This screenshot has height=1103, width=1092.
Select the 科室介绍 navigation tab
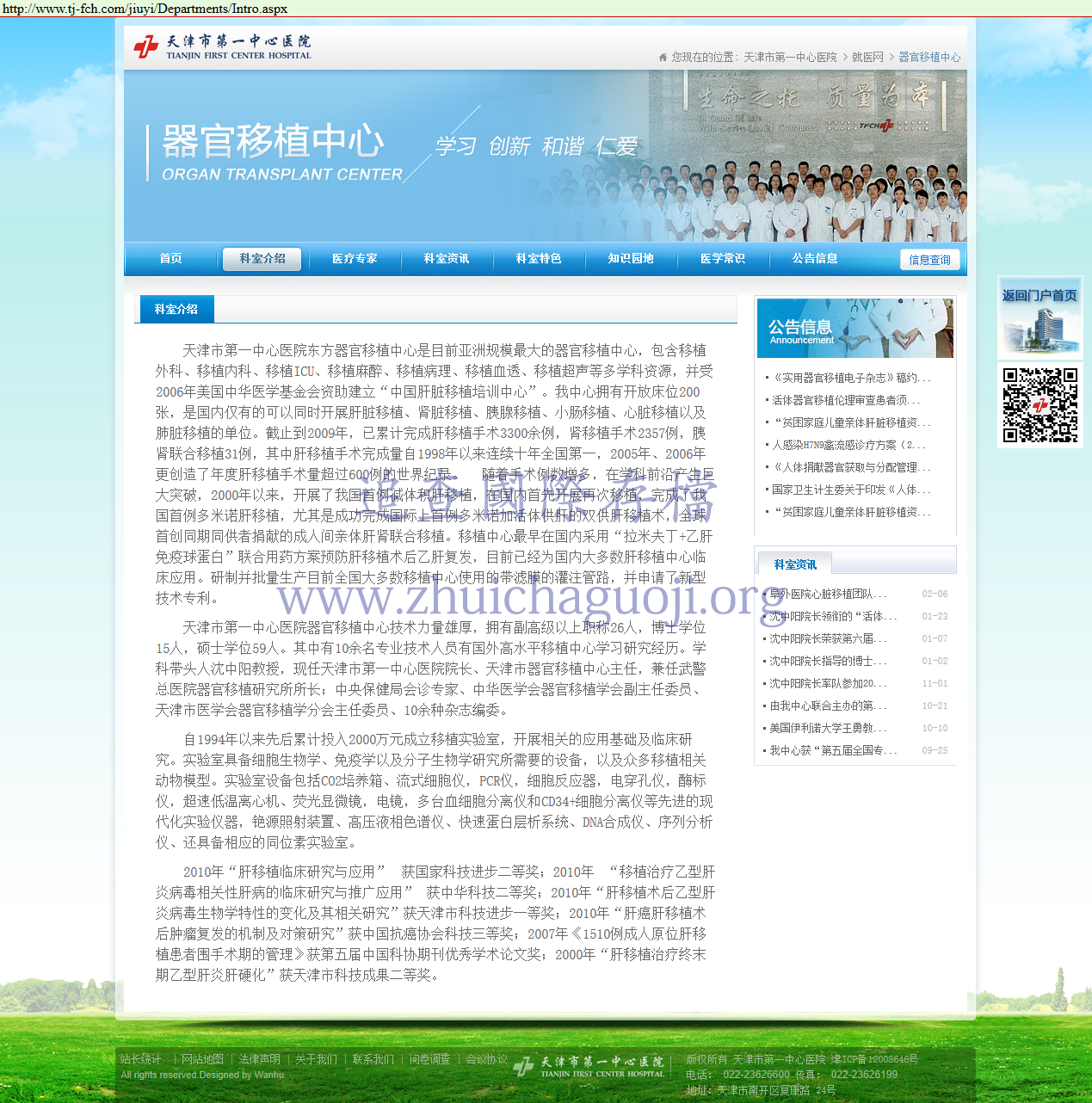[x=262, y=259]
